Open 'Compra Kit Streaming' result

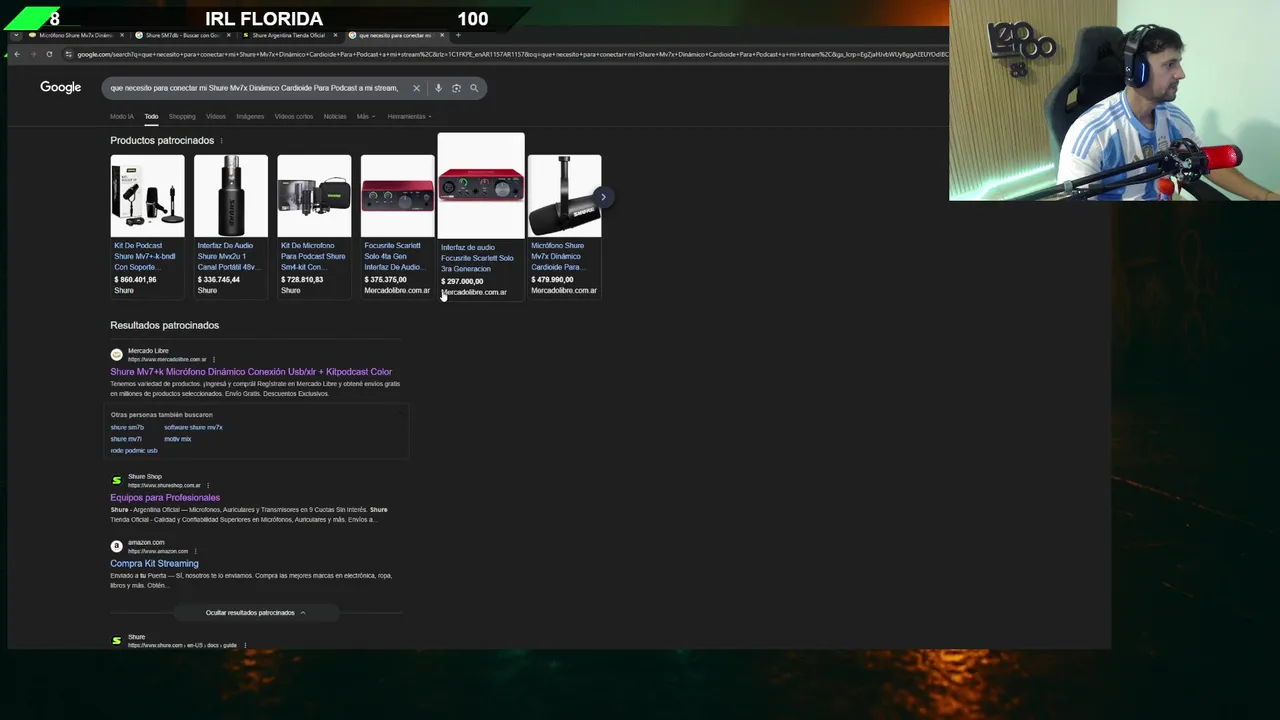[154, 564]
